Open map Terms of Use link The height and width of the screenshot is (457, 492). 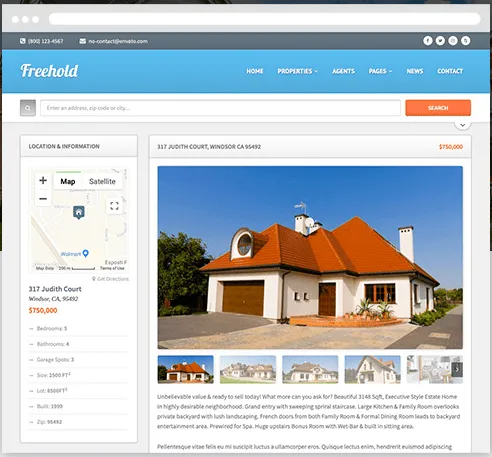112,268
